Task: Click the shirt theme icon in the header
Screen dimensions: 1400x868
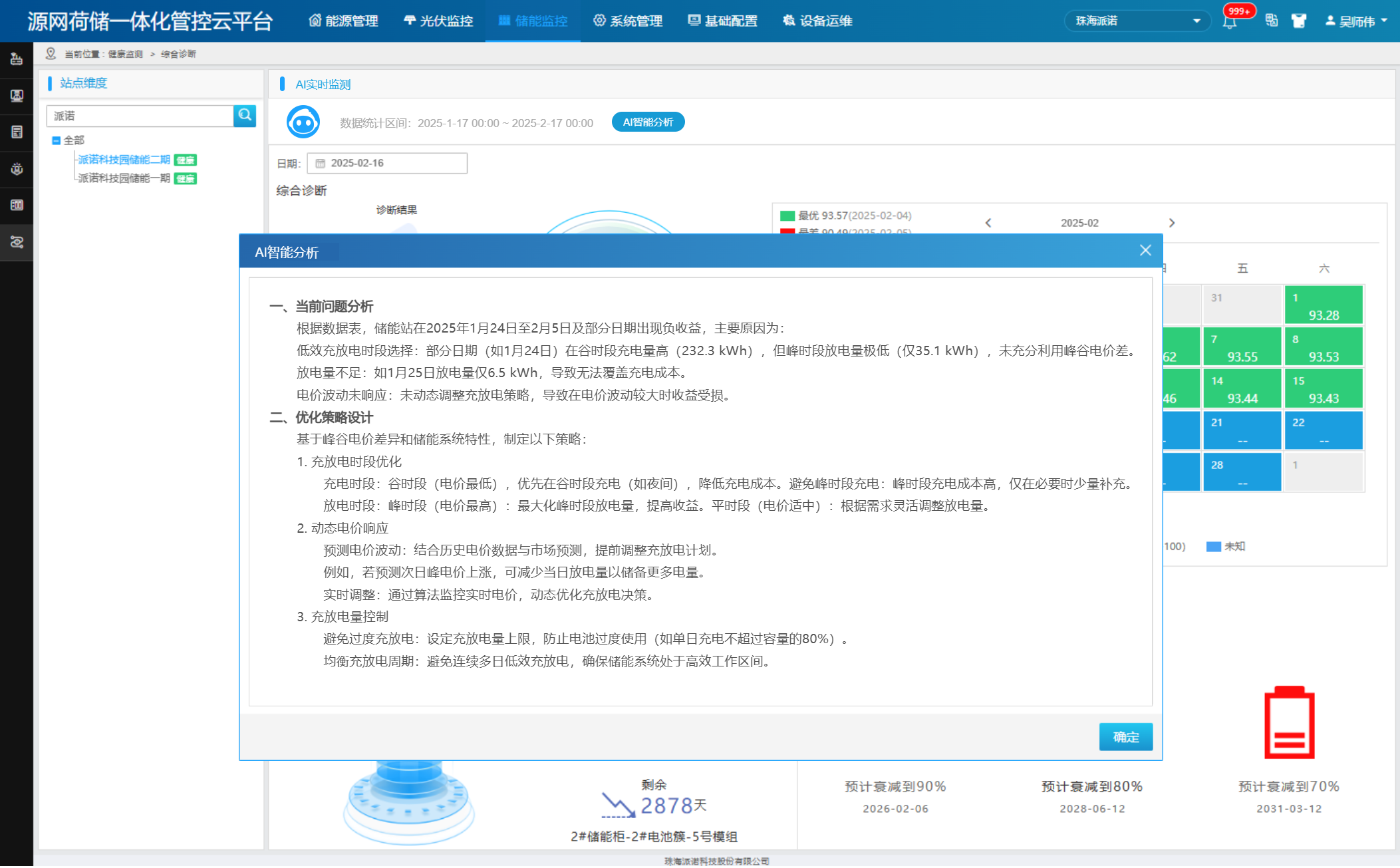Action: 1299,21
